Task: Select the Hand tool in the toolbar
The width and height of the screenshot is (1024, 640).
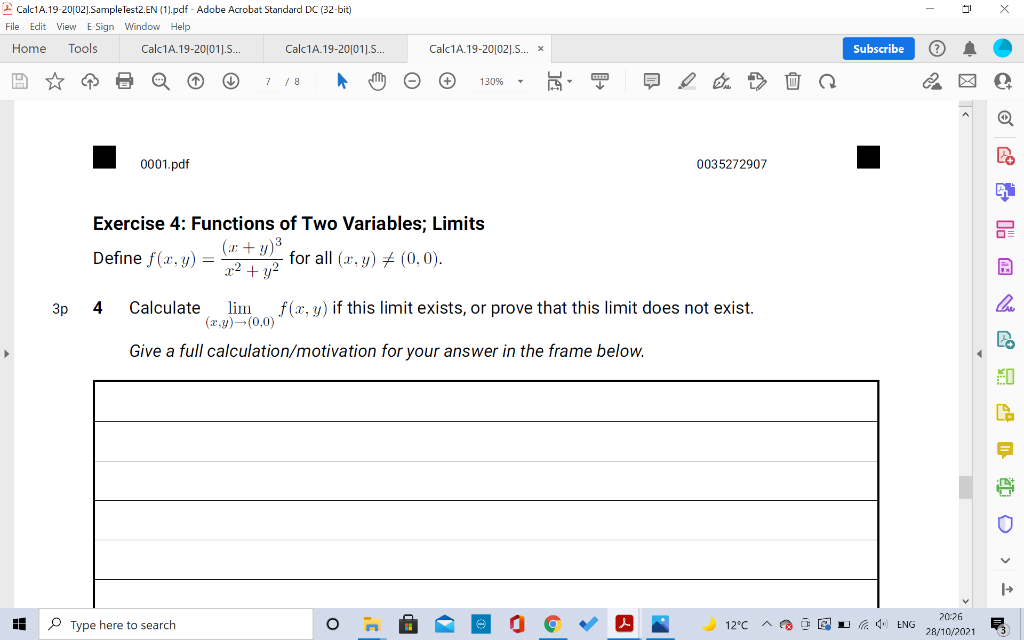Action: [377, 81]
